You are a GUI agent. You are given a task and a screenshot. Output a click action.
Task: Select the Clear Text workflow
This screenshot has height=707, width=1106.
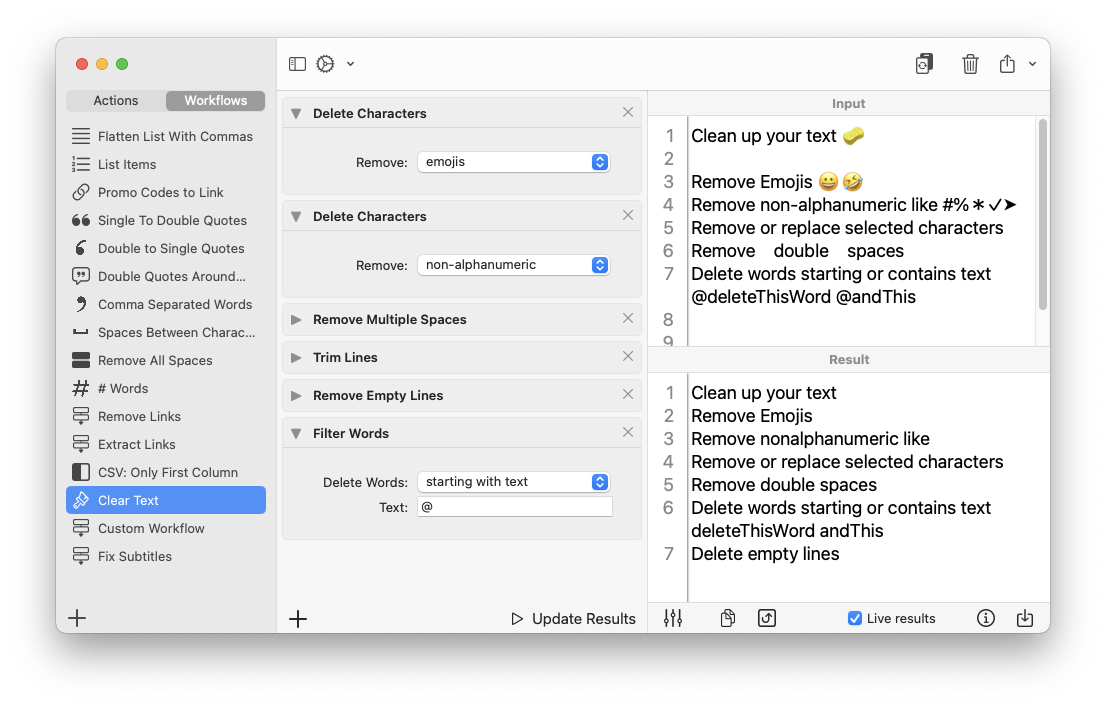pyautogui.click(x=166, y=500)
